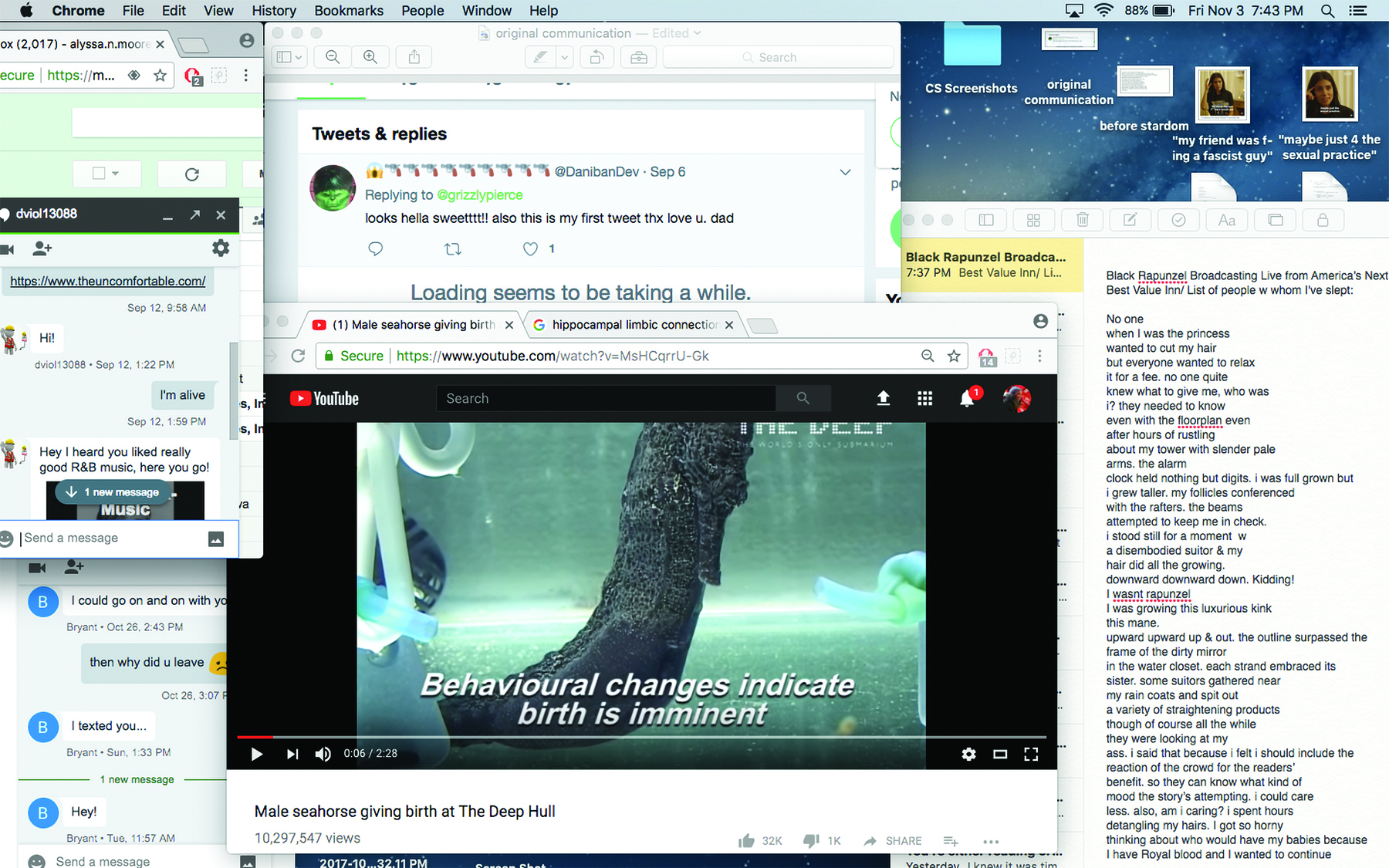The image size is (1389, 868).
Task: Open the YouTube apps grid
Action: click(924, 398)
